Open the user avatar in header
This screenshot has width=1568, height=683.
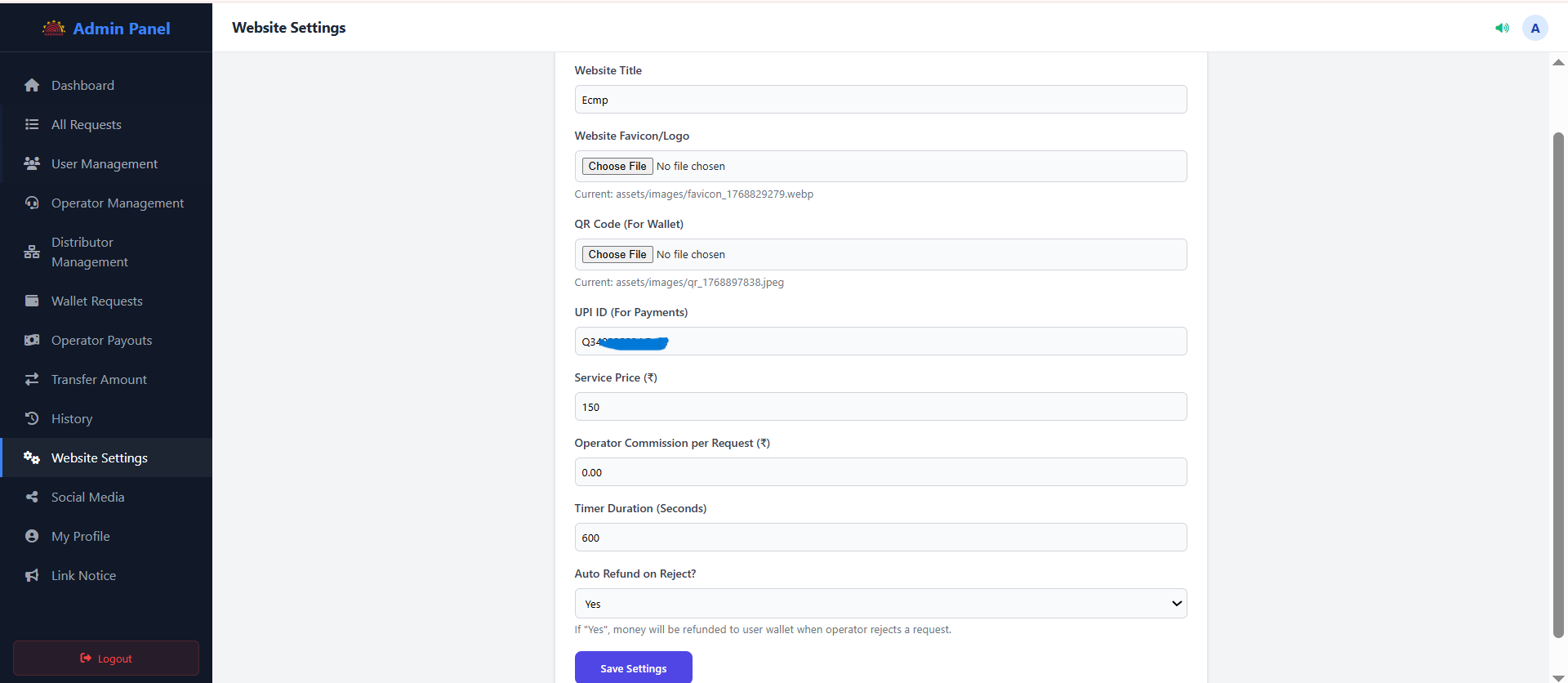1535,29
